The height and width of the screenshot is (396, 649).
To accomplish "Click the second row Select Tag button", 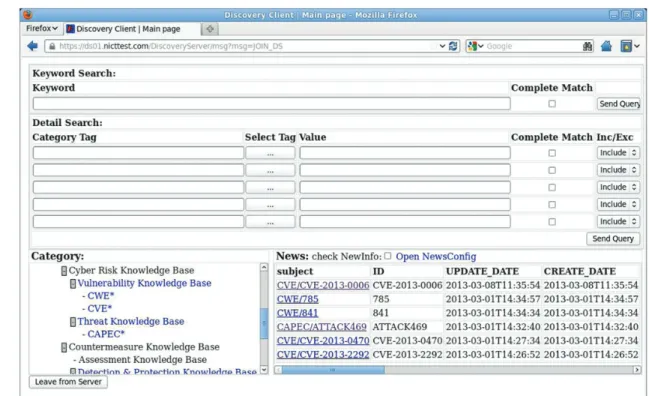I will click(270, 170).
